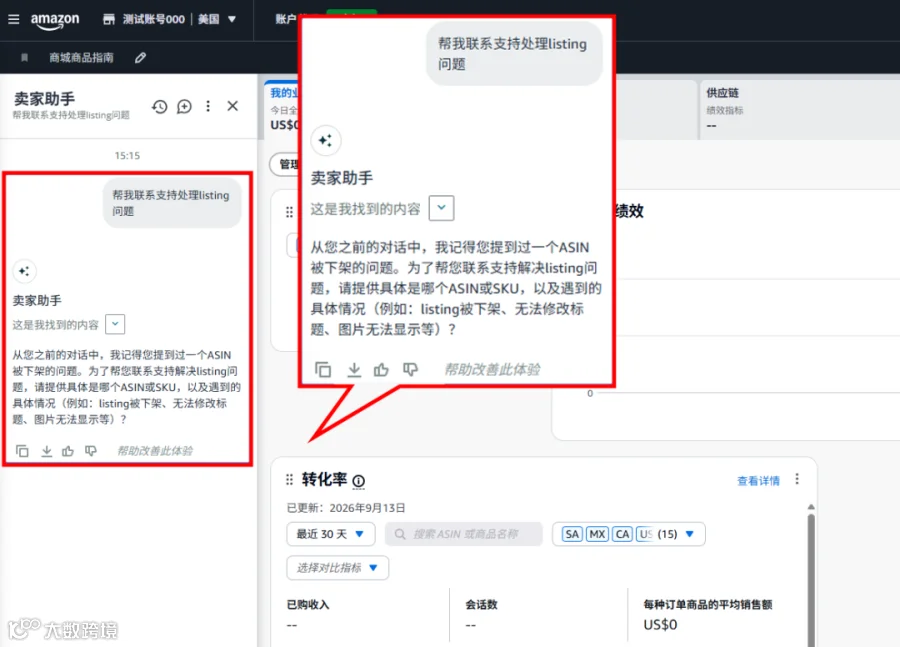
Task: Click the 帮我联系支持处理listing问题 message bubble in the side panel
Action: 172,203
